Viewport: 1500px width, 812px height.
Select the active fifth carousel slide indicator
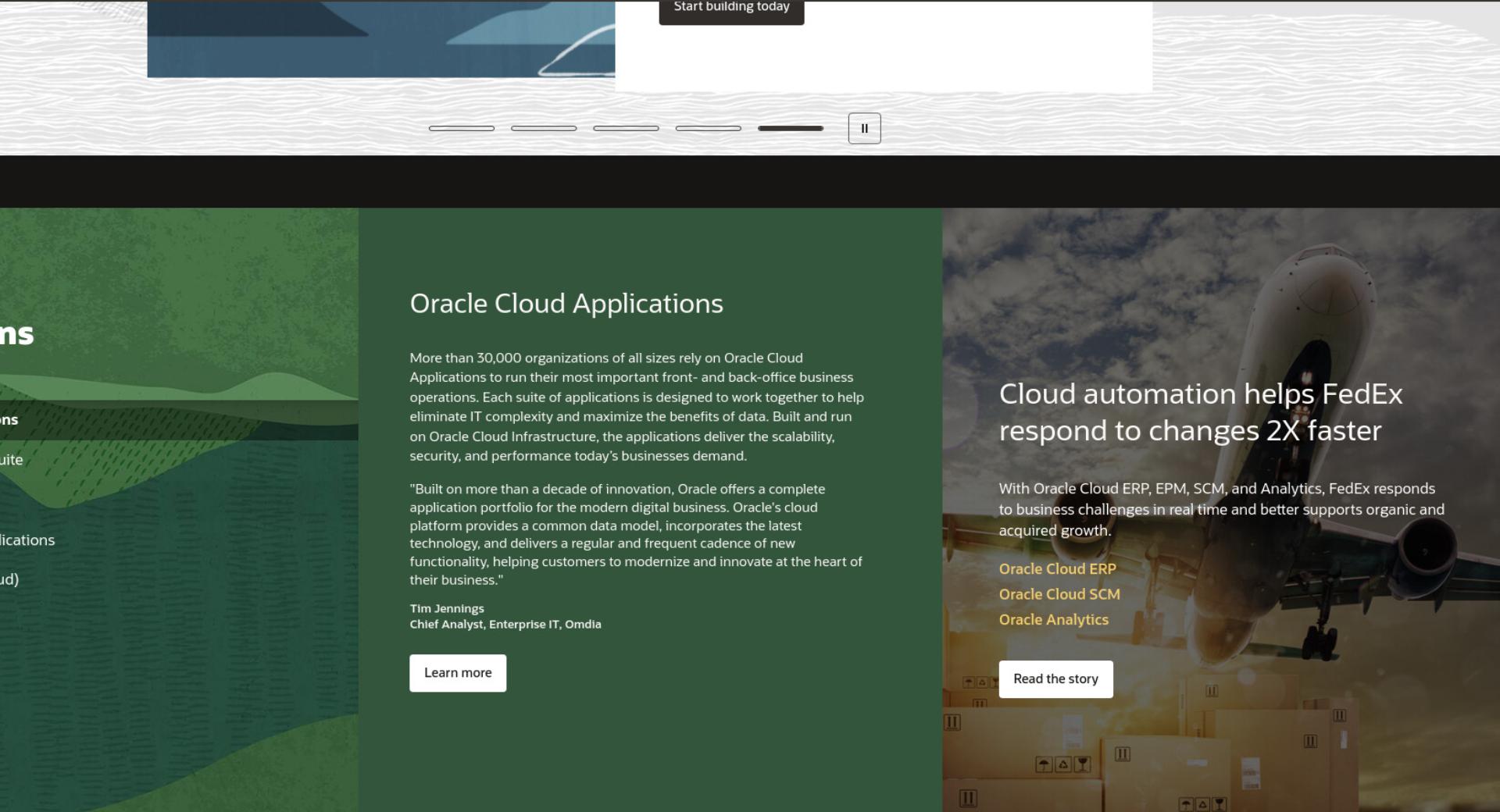pos(791,128)
